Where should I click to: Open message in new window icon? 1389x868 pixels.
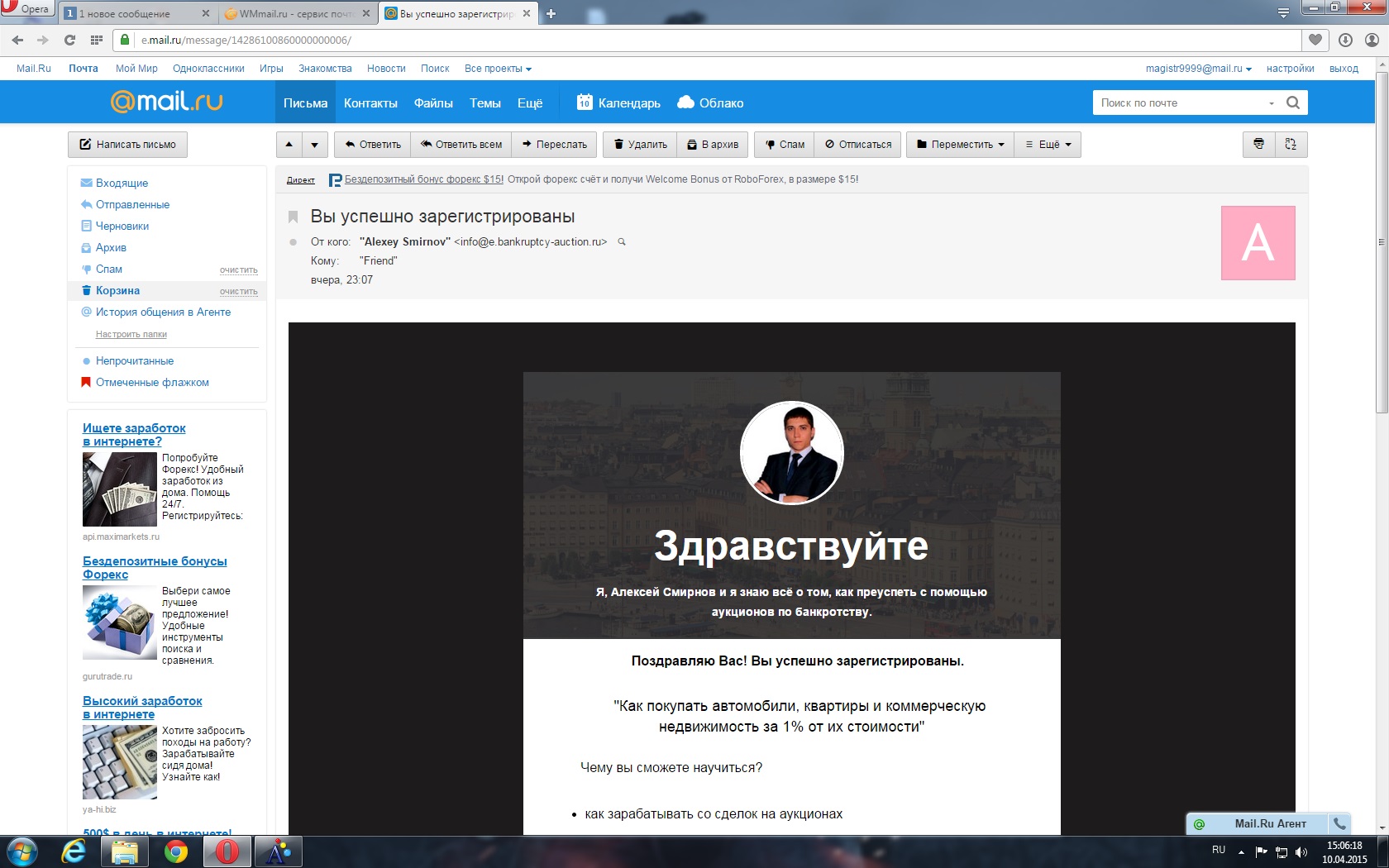(1291, 144)
